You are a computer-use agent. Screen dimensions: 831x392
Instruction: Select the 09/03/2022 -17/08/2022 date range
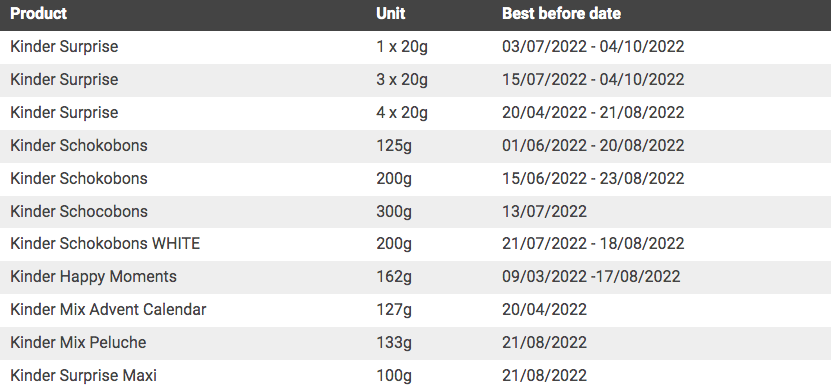(591, 277)
